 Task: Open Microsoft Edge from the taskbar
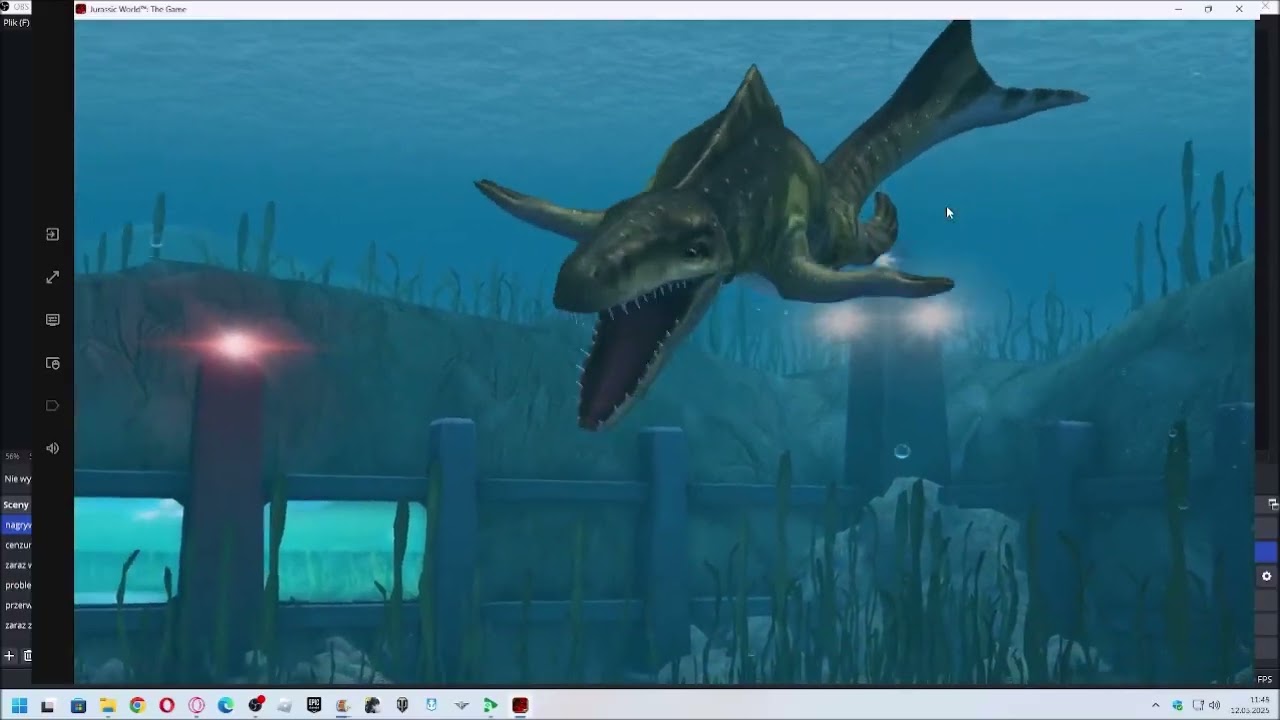[226, 706]
